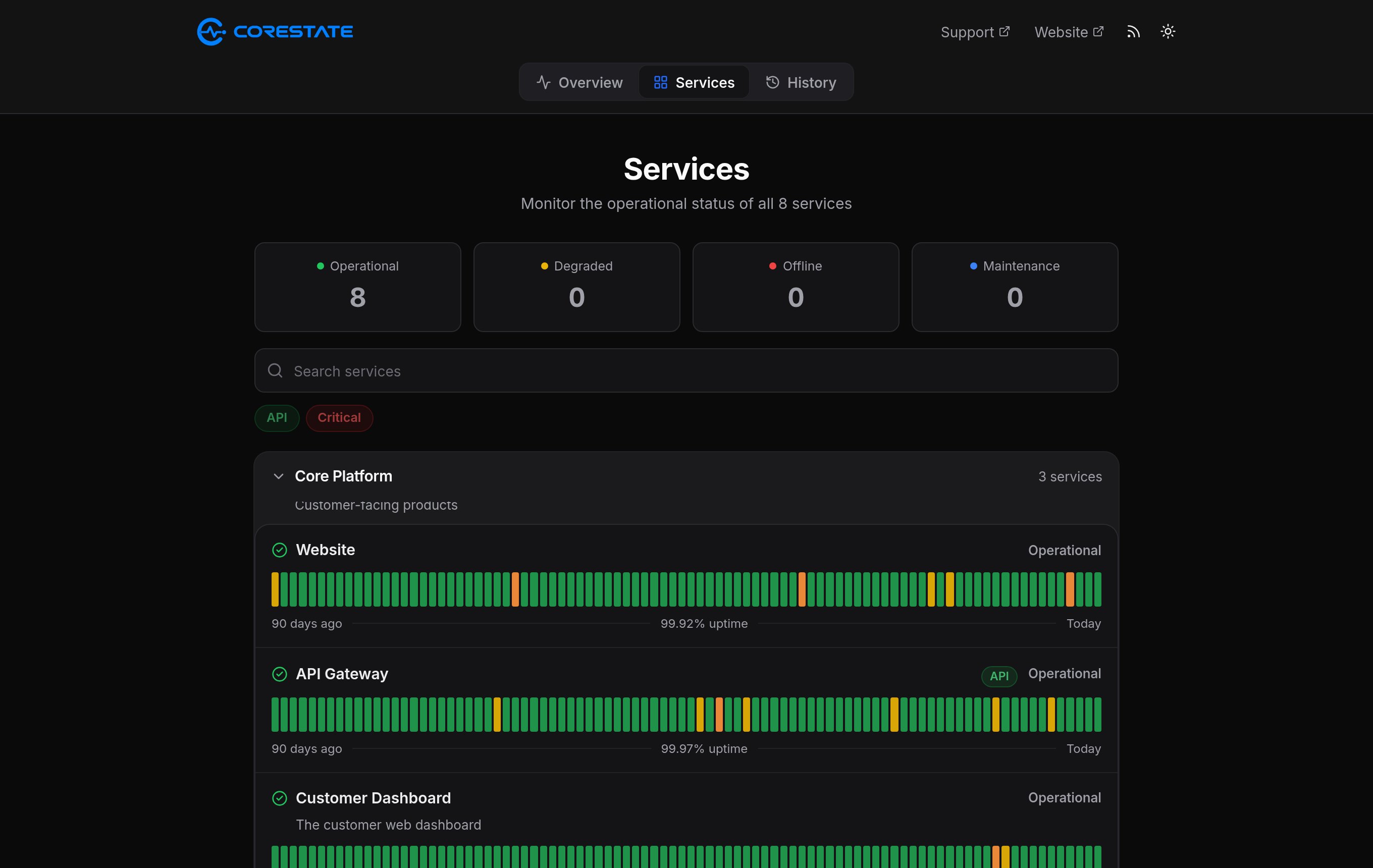Filter by the Critical tag chip
Screen dimensions: 1373x868
click(339, 418)
